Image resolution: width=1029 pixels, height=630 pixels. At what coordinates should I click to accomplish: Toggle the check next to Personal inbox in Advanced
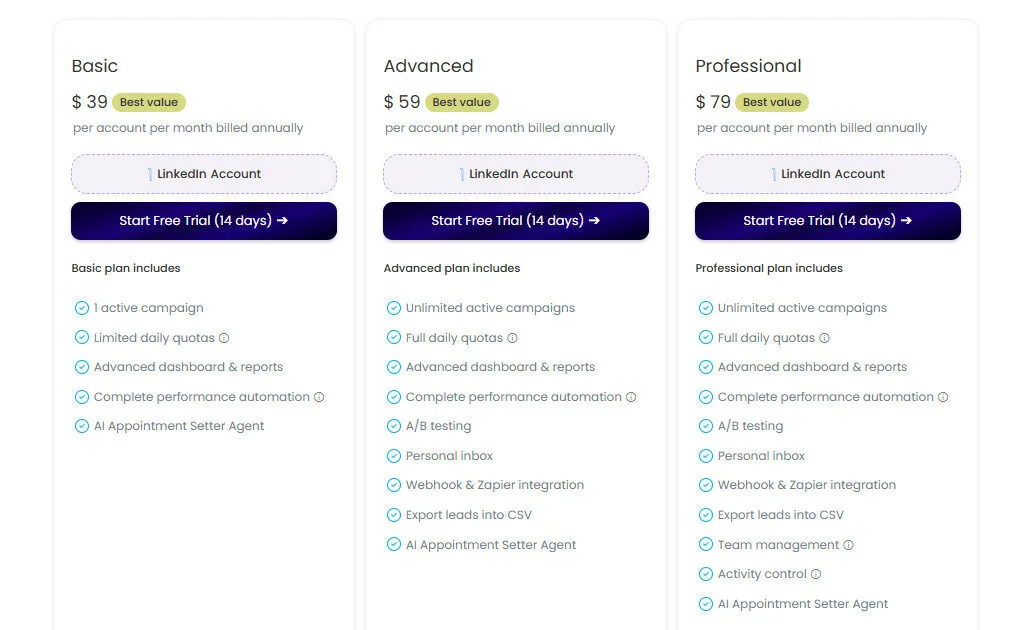(x=394, y=456)
